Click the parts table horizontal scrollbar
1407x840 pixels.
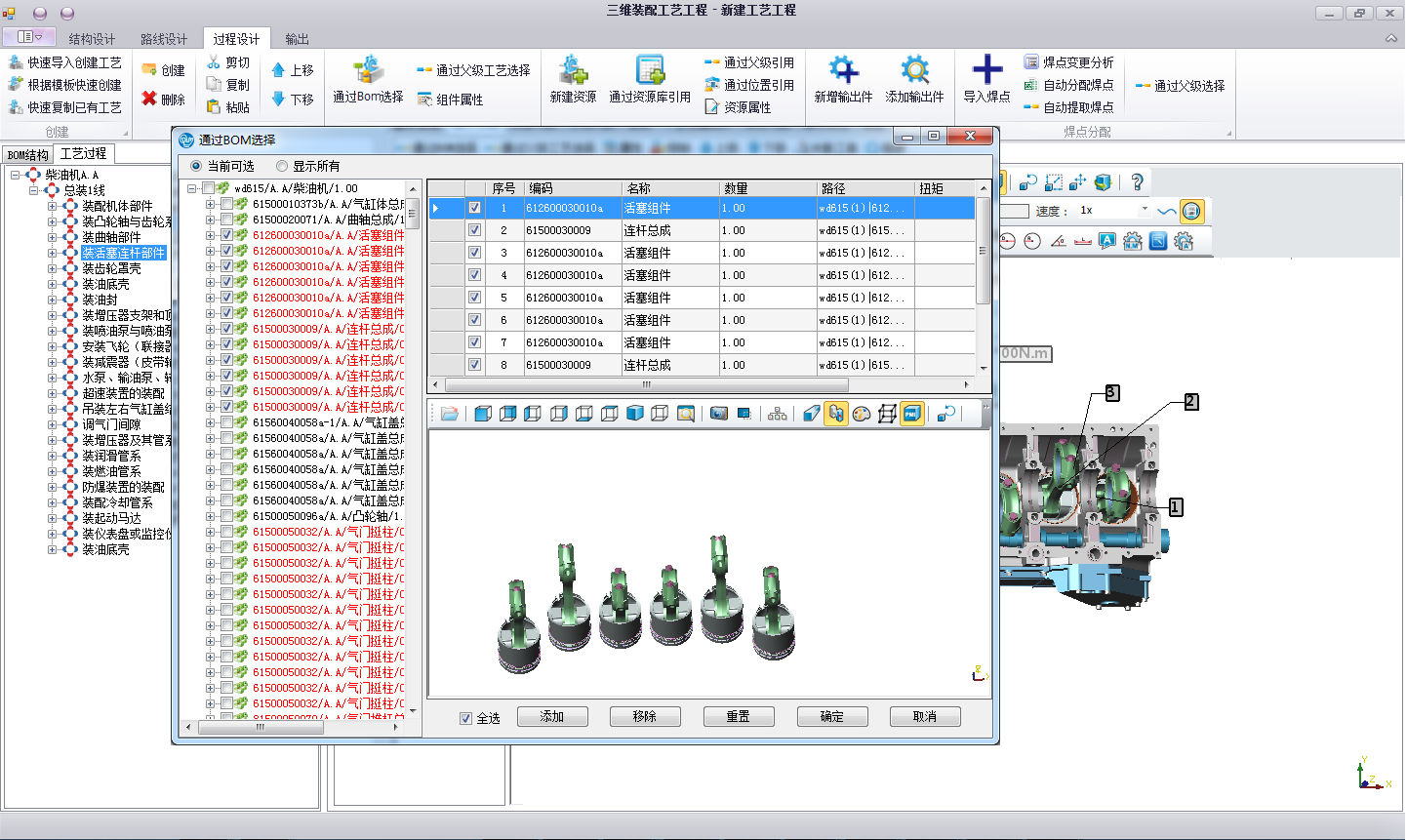pos(646,384)
